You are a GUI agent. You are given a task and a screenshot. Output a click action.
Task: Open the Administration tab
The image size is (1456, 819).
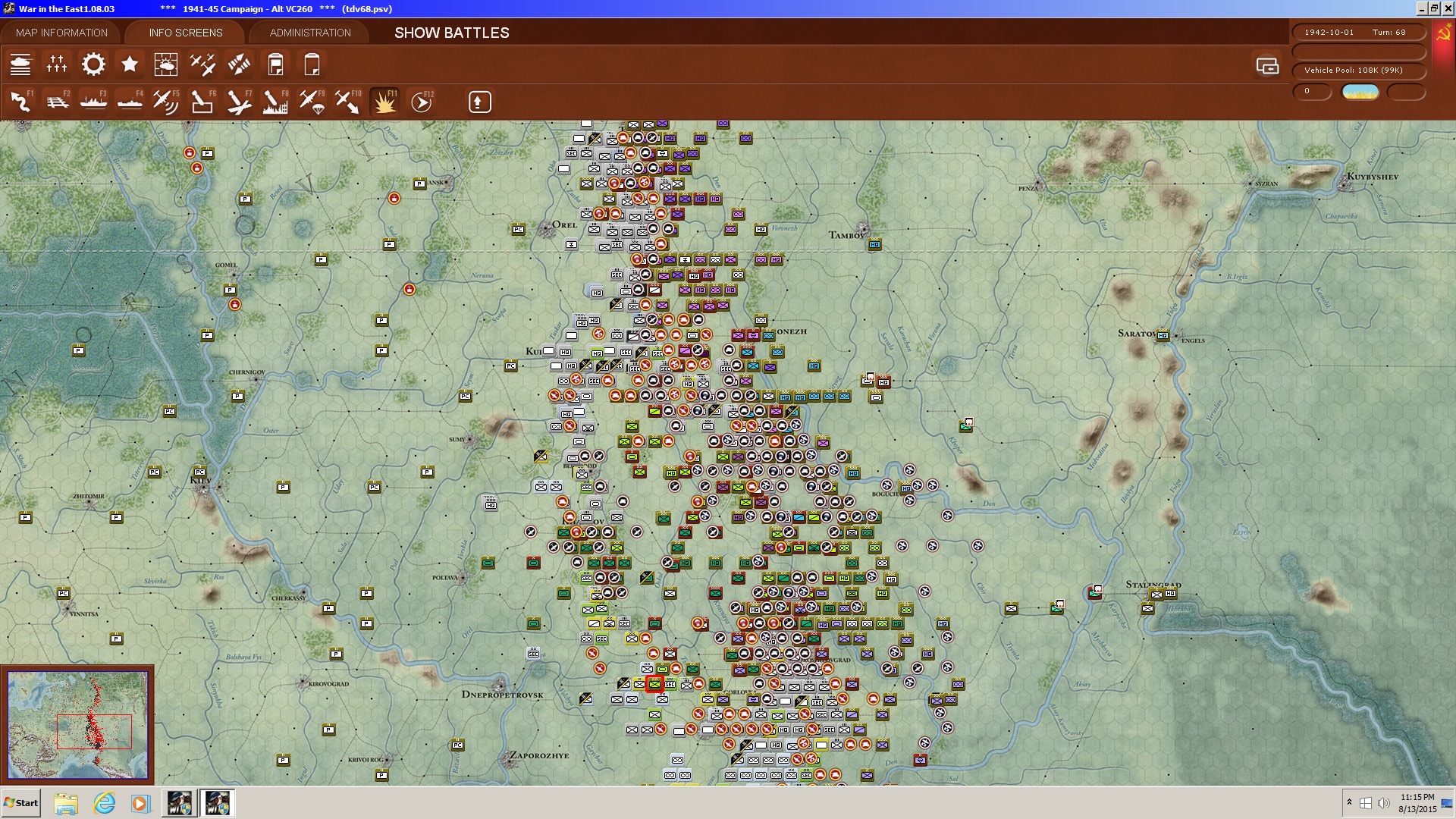click(x=310, y=33)
